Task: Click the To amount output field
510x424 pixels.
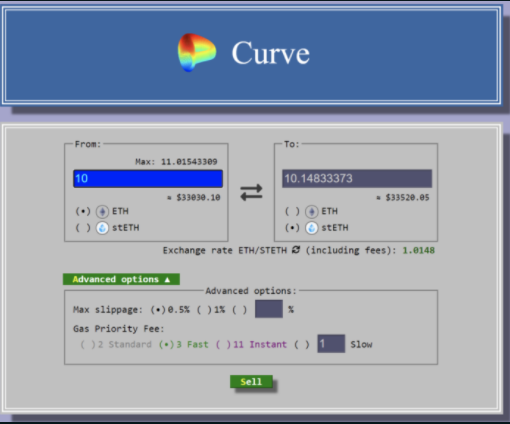Action: pyautogui.click(x=357, y=179)
